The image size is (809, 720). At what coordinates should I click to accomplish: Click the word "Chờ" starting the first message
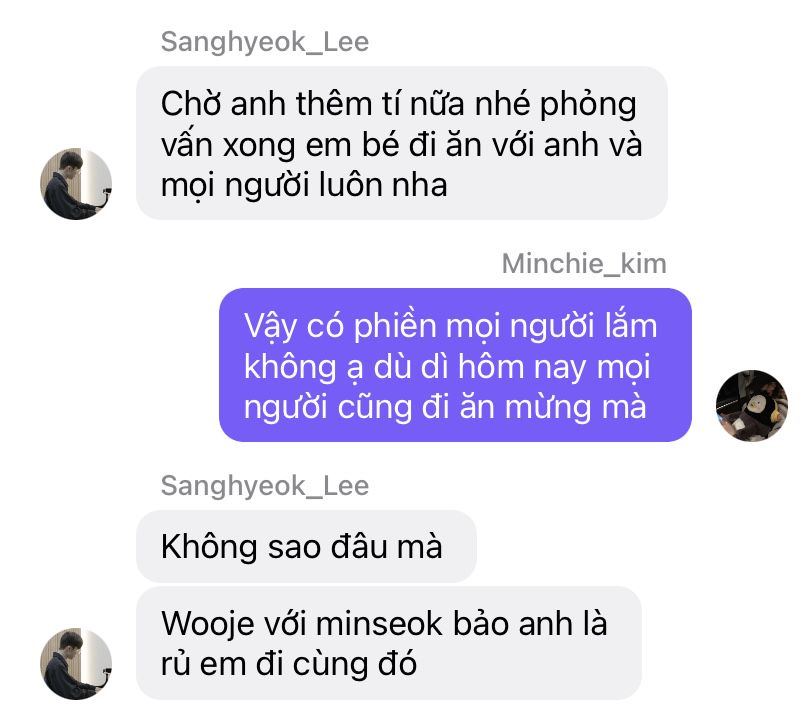(190, 104)
